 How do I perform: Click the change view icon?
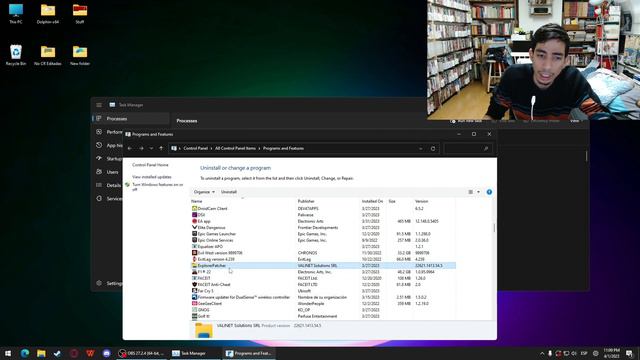click(x=471, y=192)
